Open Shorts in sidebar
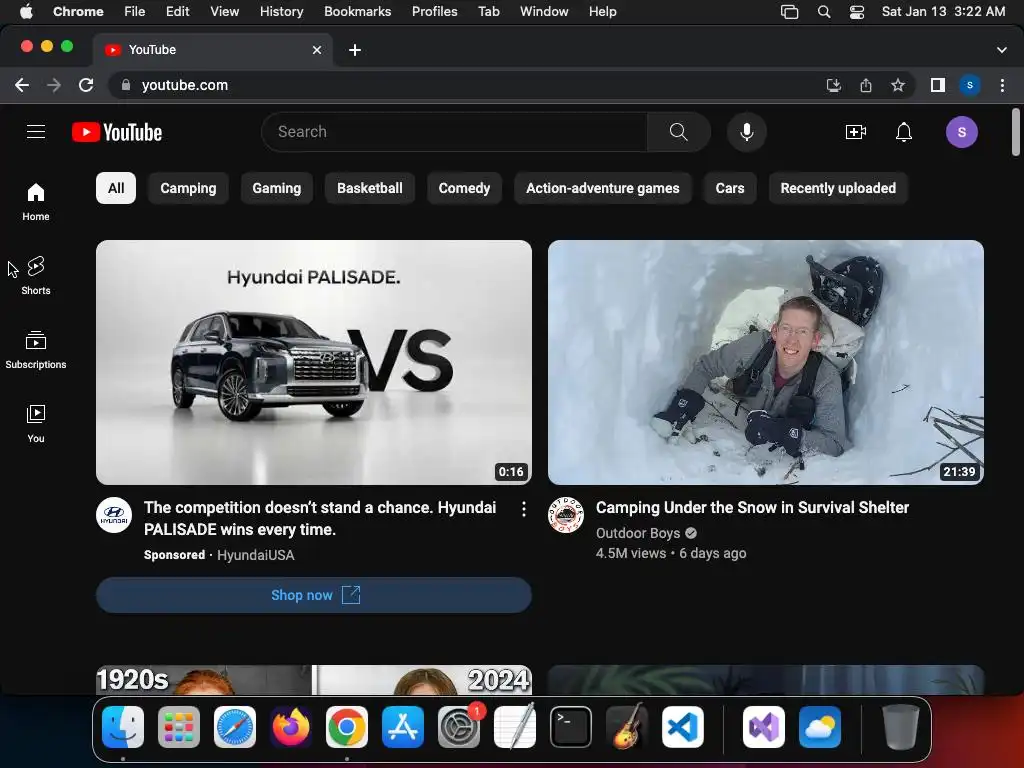The height and width of the screenshot is (768, 1024). 36,276
